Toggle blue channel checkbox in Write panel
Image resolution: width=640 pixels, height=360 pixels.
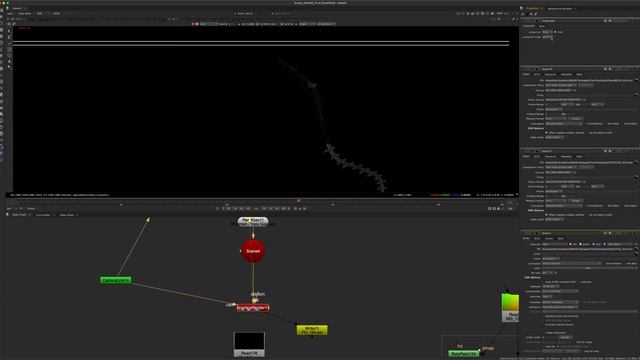pos(593,244)
